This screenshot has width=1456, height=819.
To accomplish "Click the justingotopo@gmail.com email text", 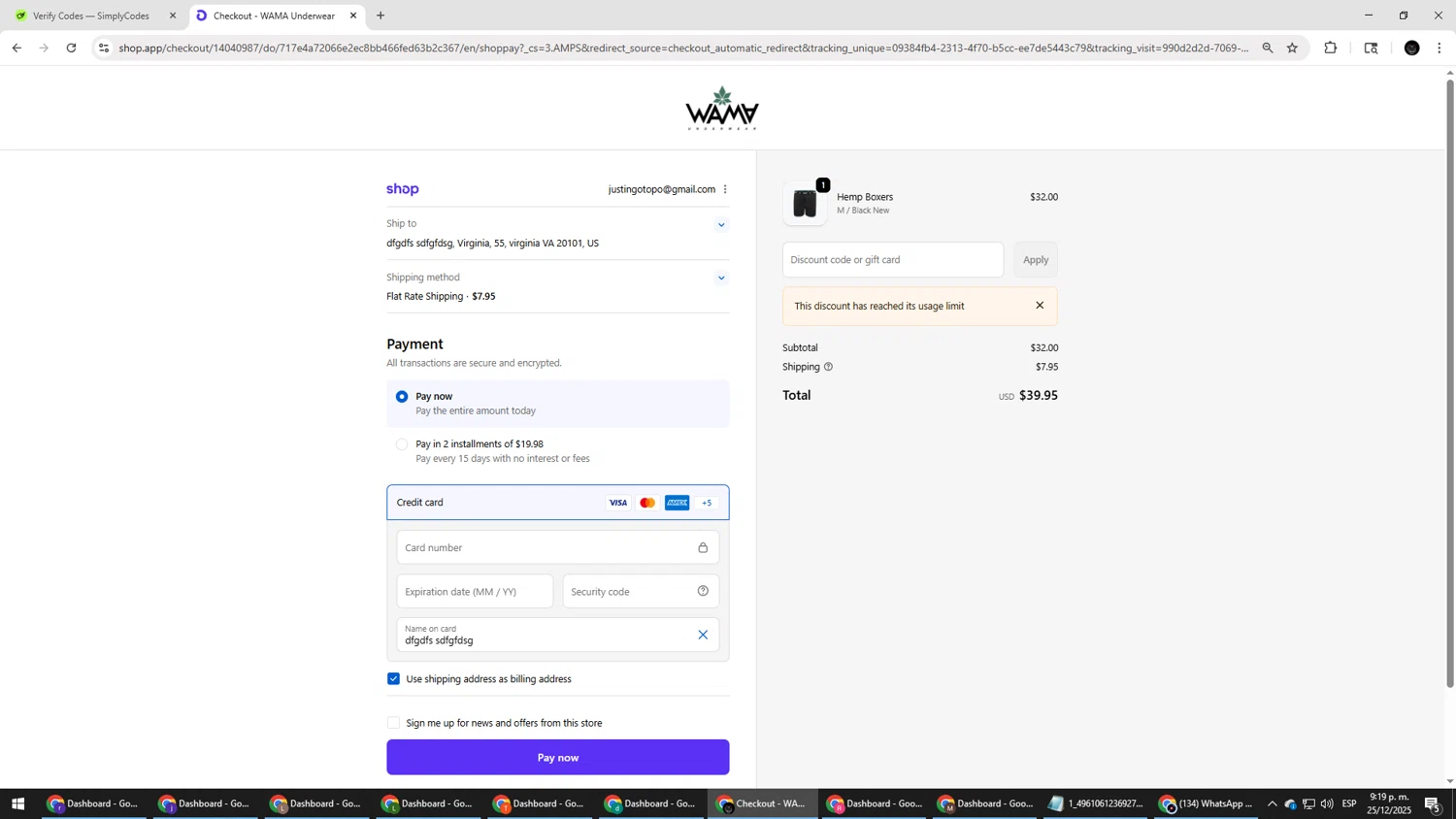I will coord(662,189).
